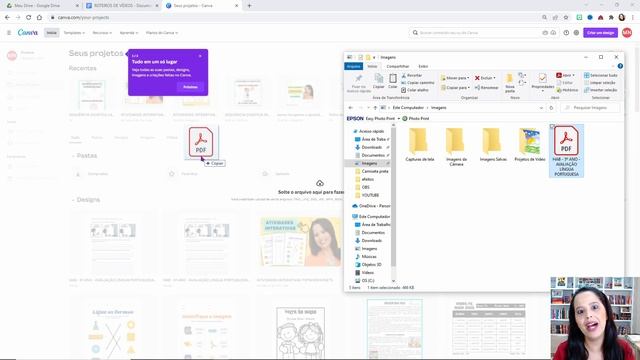Viewport: 640px width, 360px height.
Task: Select the Projetos de Vídeo folder
Action: click(529, 145)
